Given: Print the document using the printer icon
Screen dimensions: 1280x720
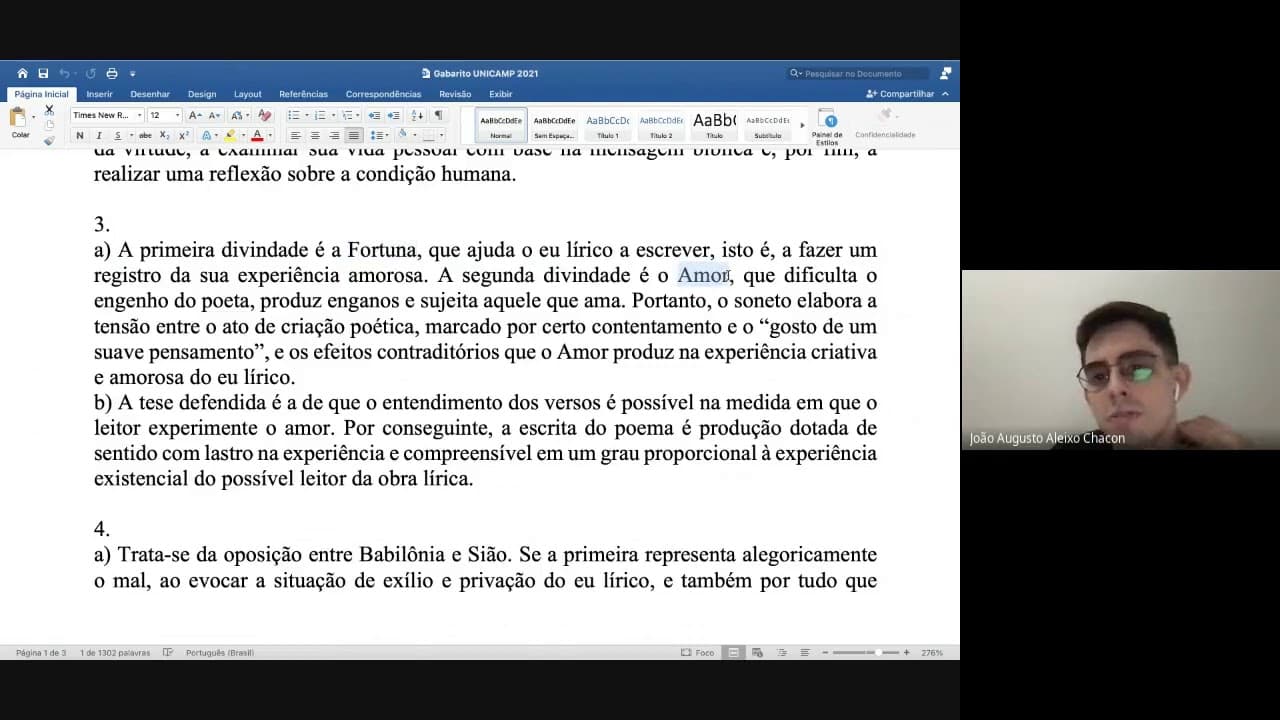Looking at the screenshot, I should click(x=112, y=73).
